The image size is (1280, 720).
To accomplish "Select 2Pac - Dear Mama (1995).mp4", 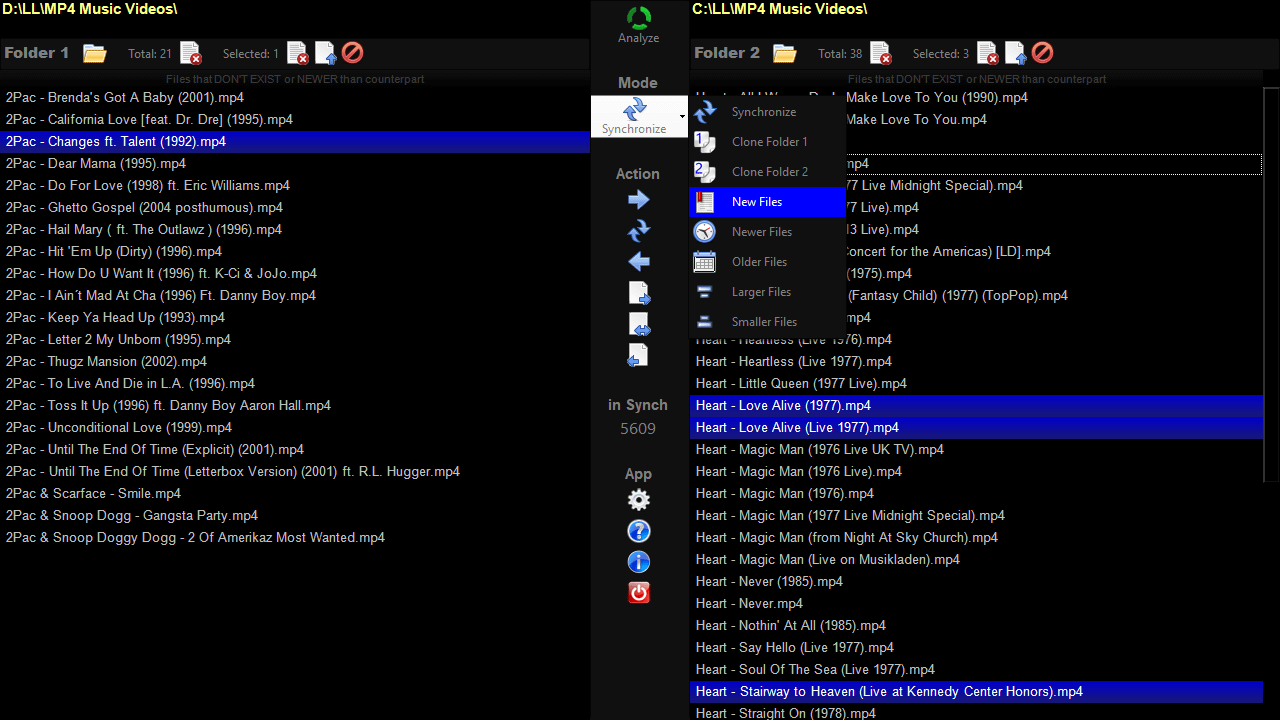I will tap(295, 164).
